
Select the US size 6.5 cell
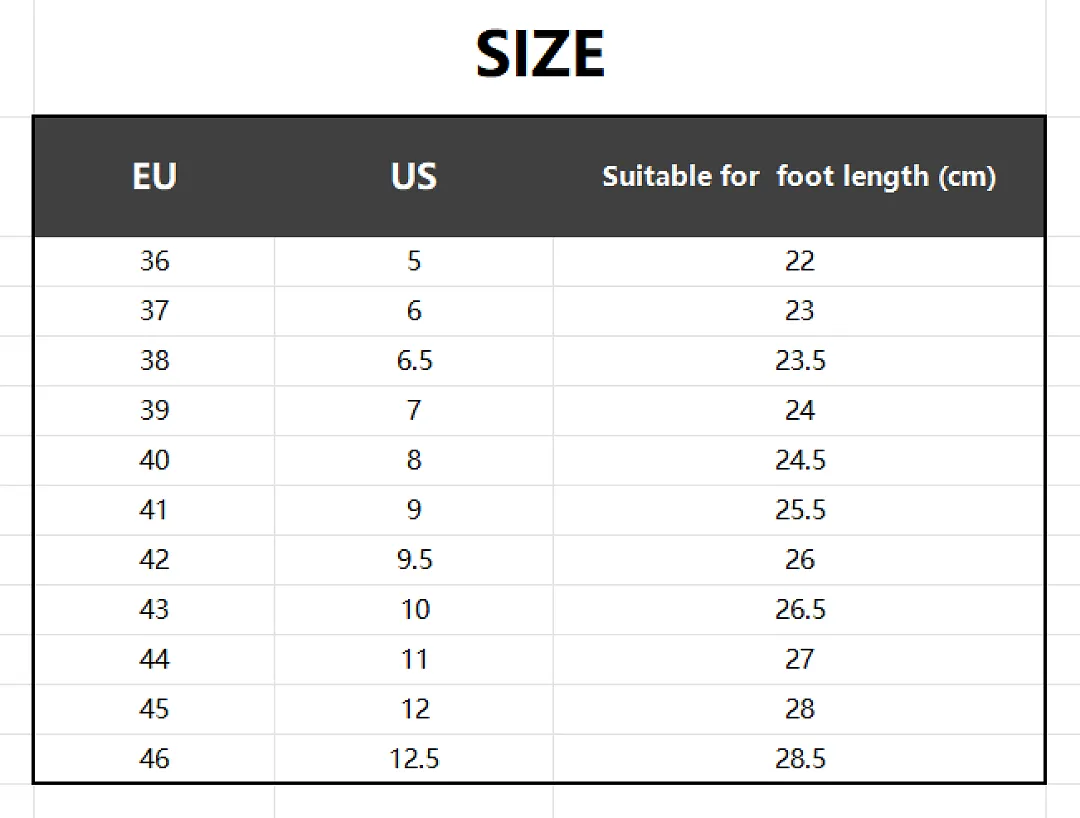tap(414, 360)
